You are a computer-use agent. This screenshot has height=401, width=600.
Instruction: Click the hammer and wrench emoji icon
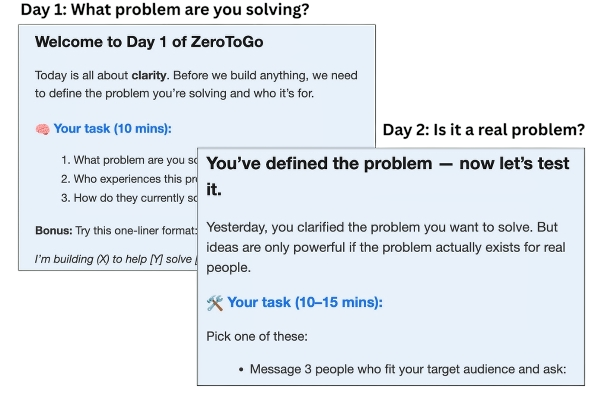tap(214, 302)
